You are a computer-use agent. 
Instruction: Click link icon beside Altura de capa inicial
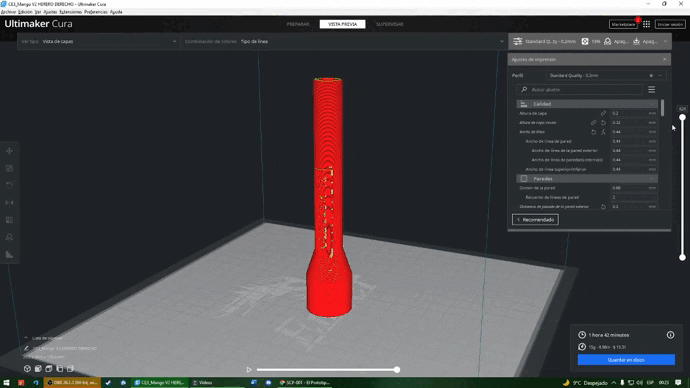(x=594, y=123)
